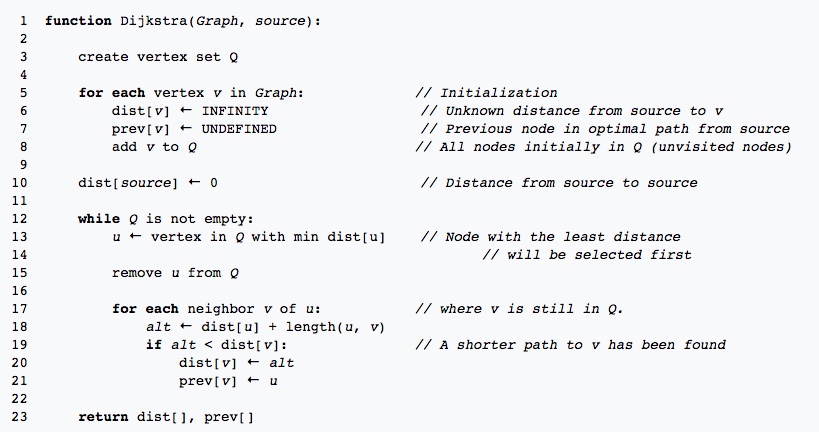Click 'vertex in Q with min dist[u]' text
Screen dimensions: 819x432
tap(268, 237)
